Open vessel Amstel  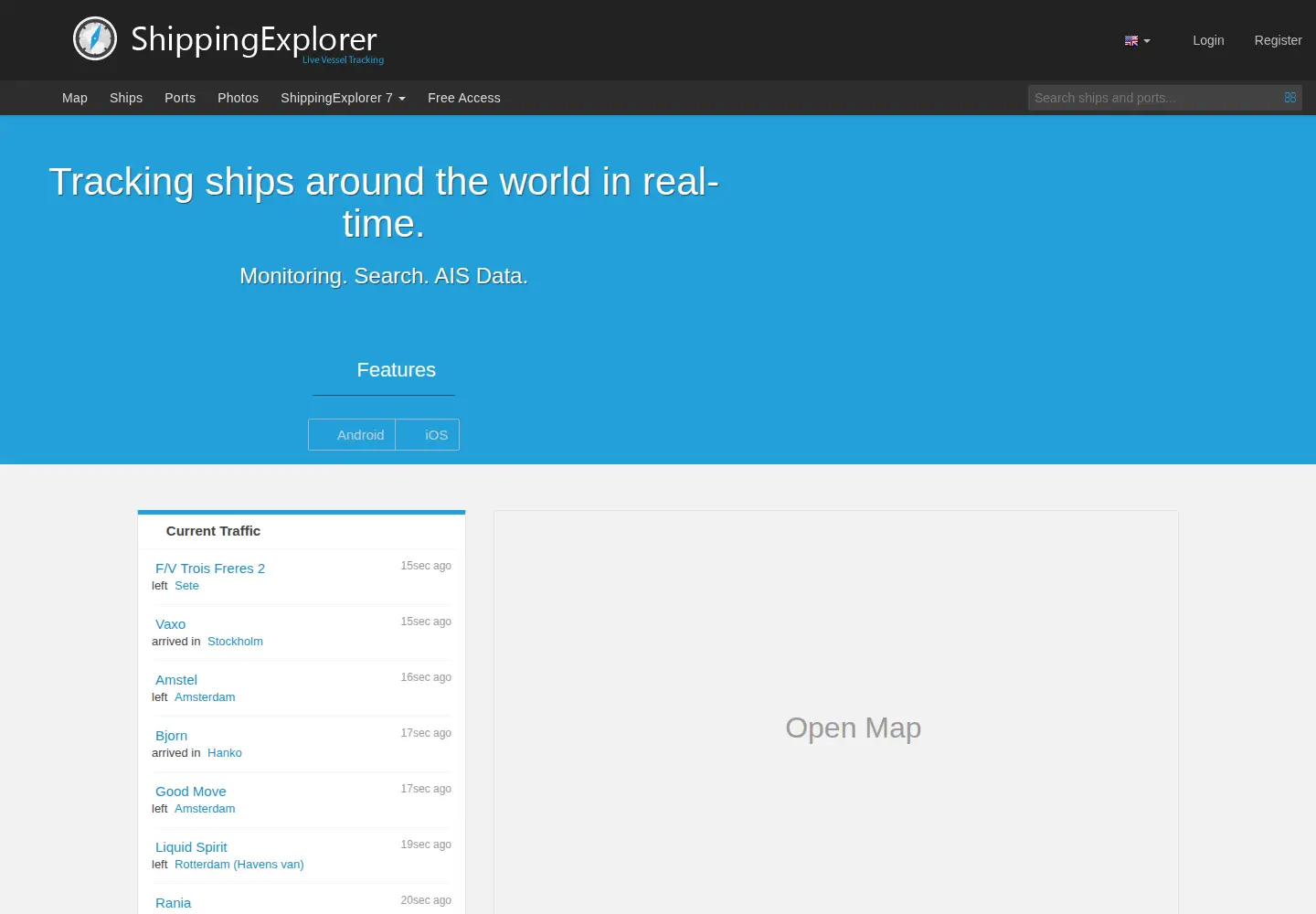pyautogui.click(x=176, y=680)
